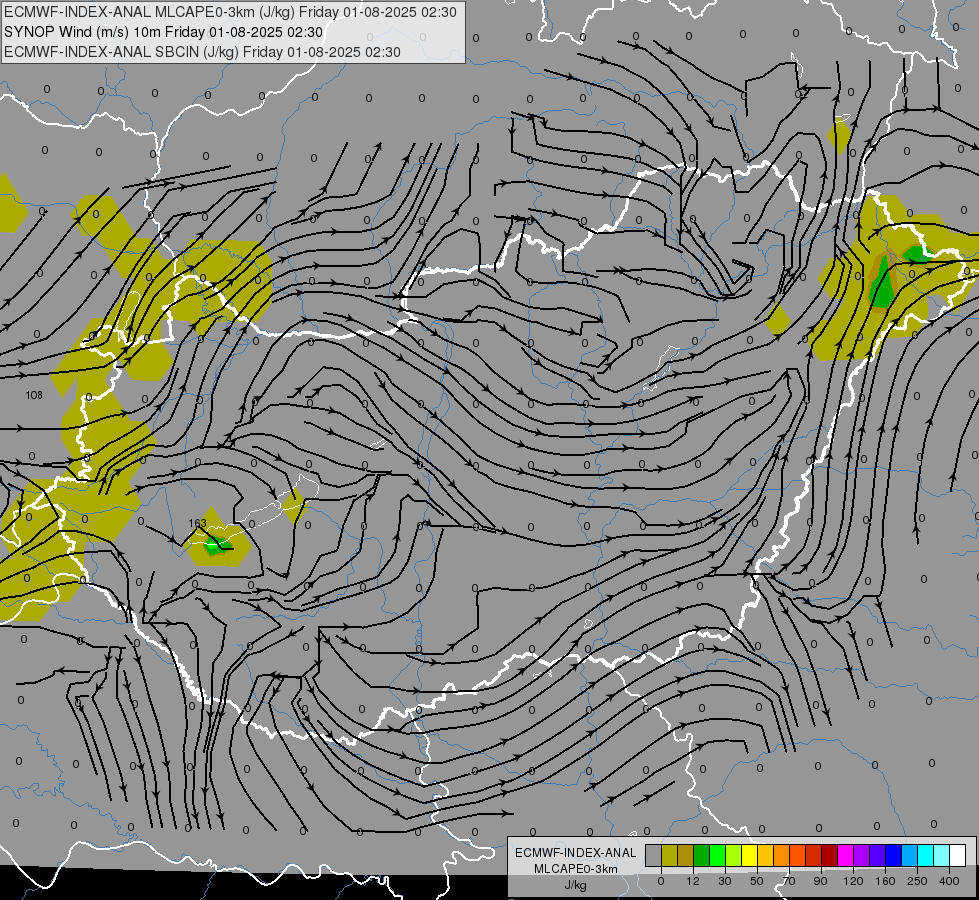Click the white swatch in the legend

958,855
